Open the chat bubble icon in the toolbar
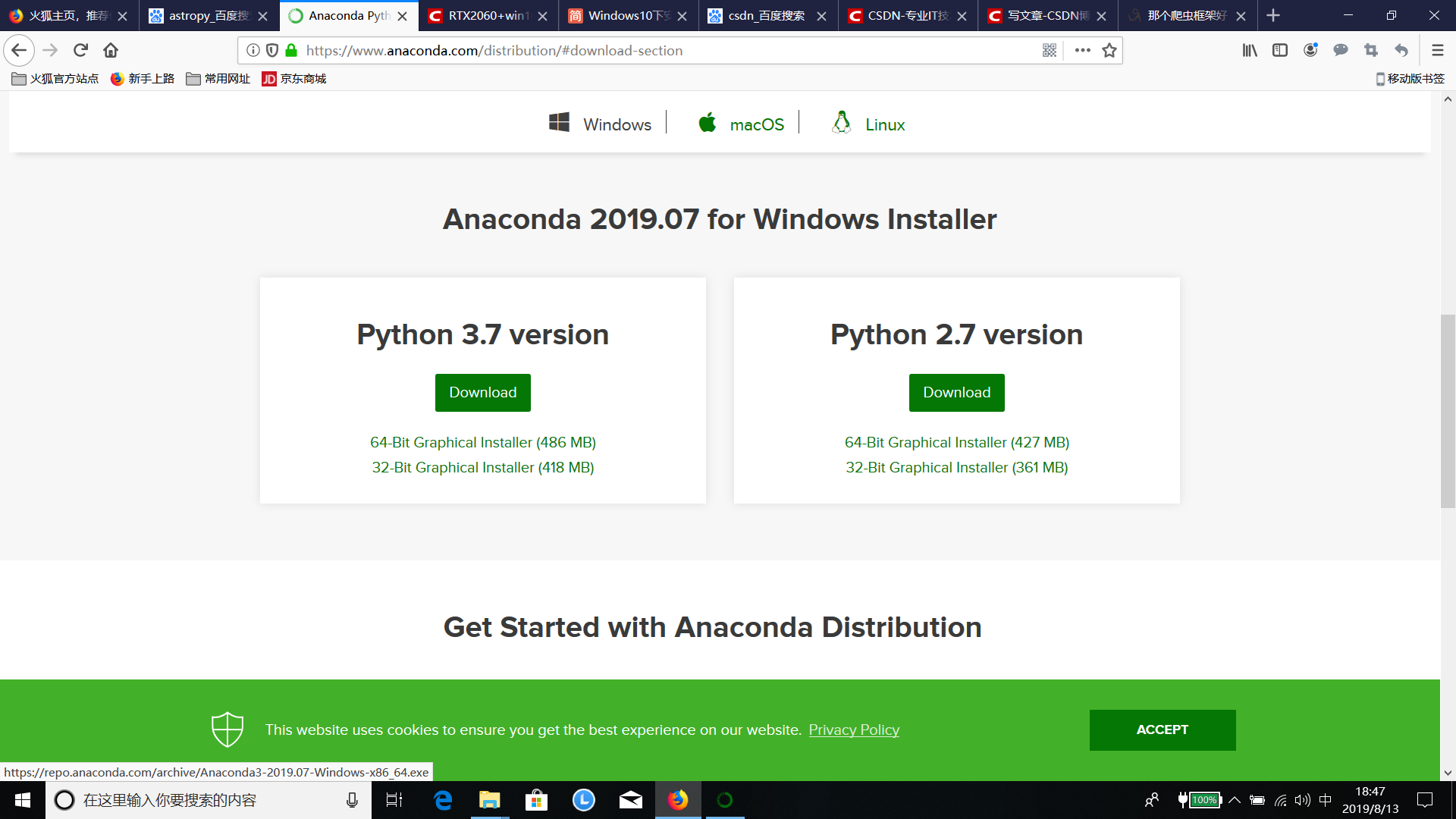The image size is (1456, 819). (1341, 50)
